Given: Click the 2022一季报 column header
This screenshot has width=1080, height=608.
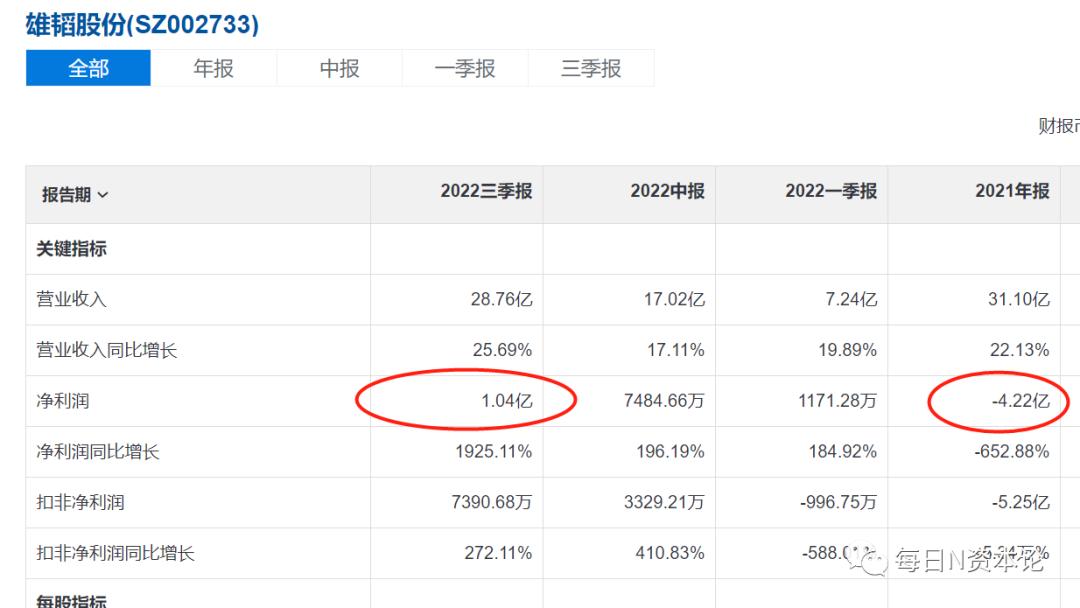Looking at the screenshot, I should (x=831, y=191).
